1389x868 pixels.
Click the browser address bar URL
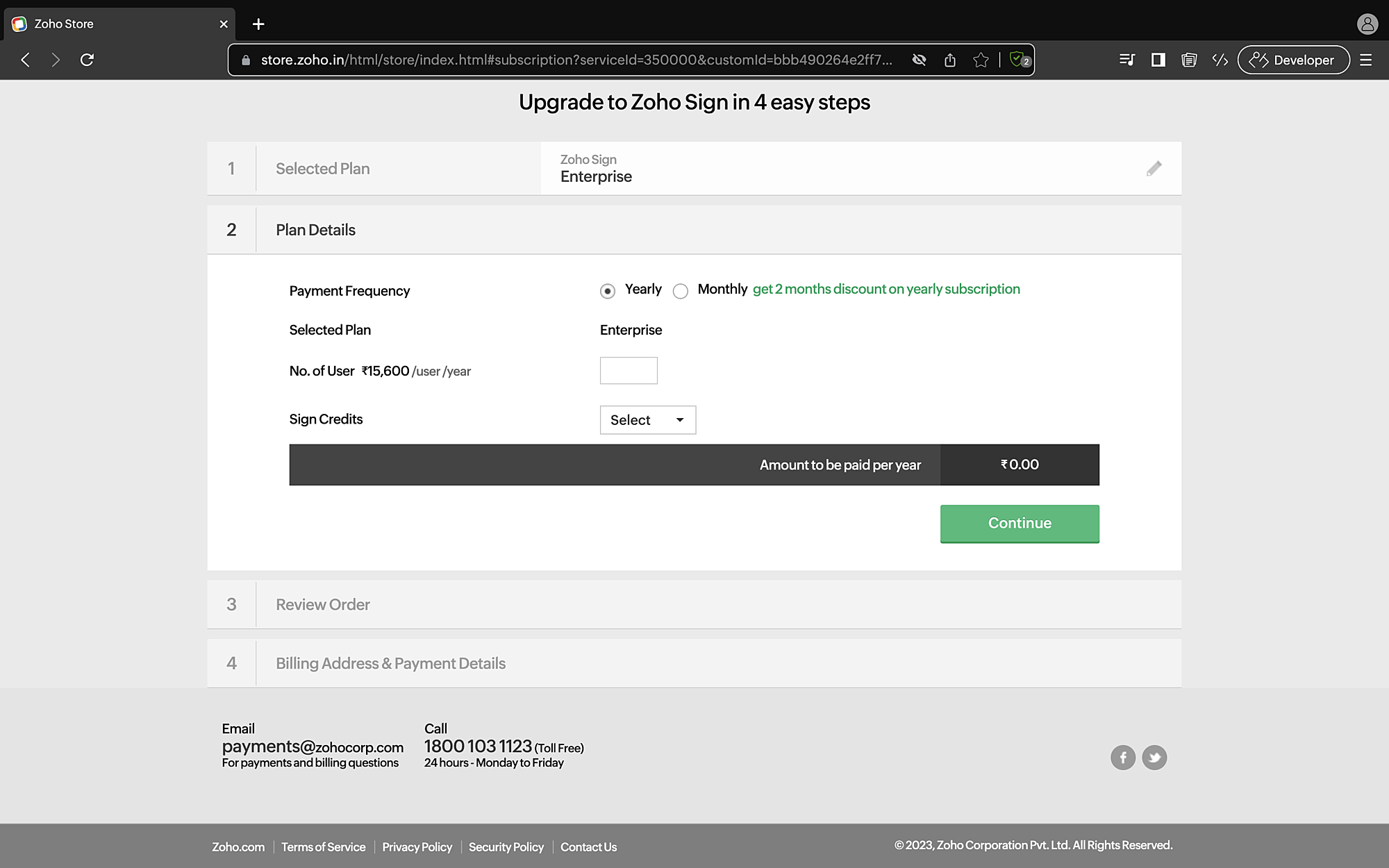tap(576, 60)
